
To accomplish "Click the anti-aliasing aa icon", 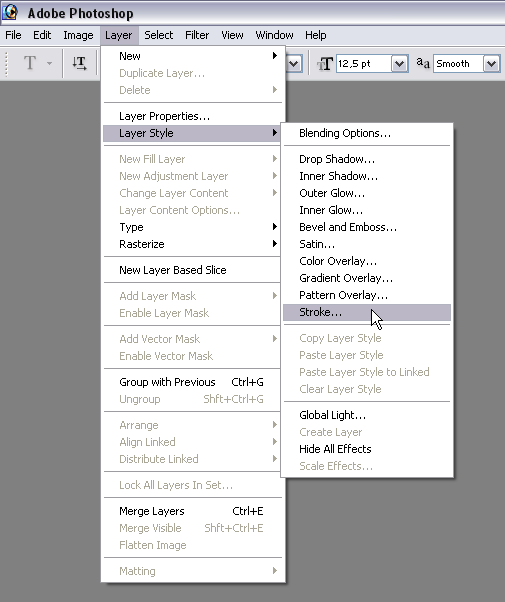I will coord(423,63).
